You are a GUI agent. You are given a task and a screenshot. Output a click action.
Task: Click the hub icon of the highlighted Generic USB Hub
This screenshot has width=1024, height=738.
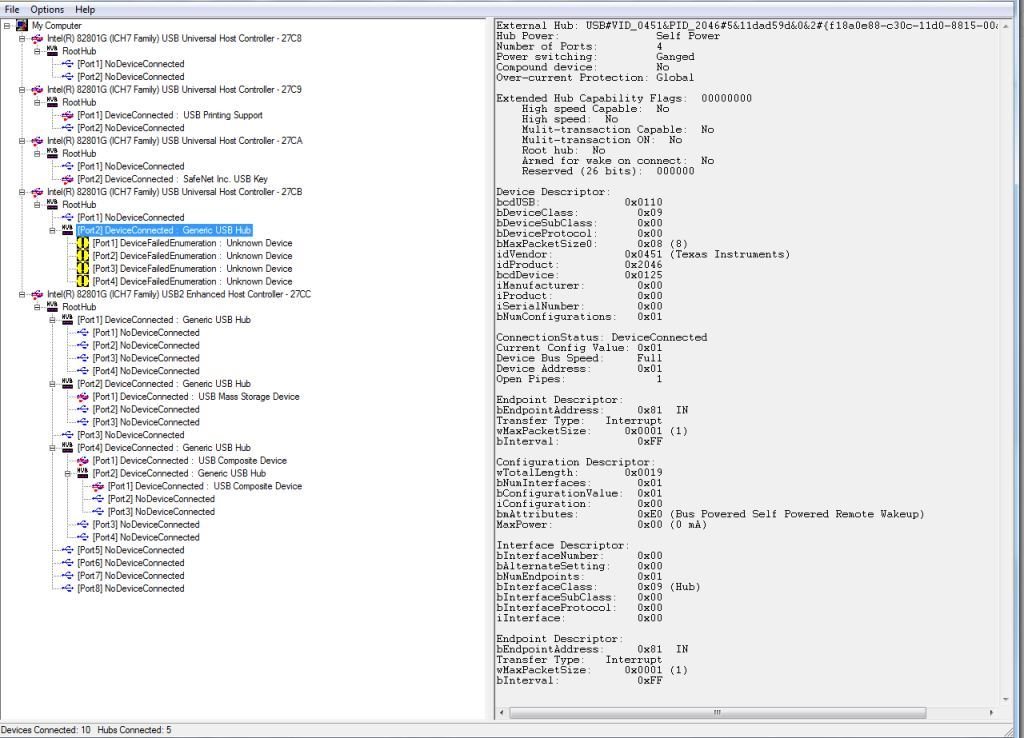click(67, 230)
